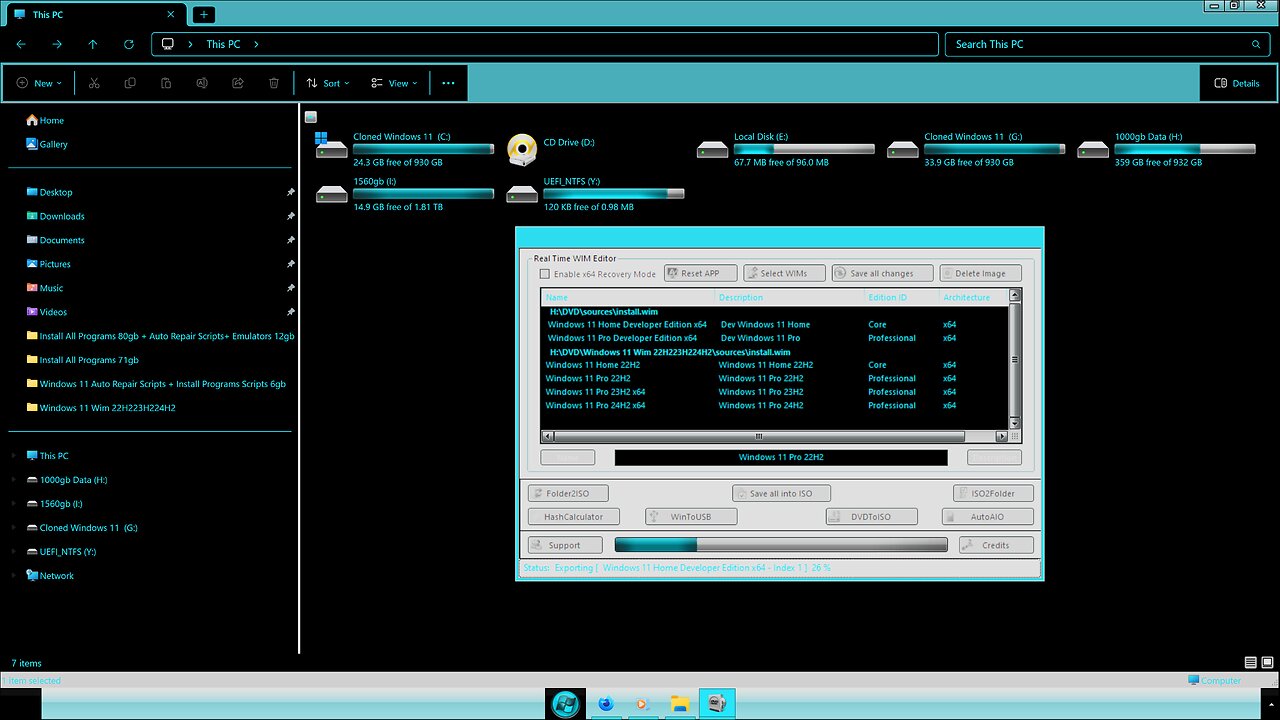Click the Windows Start orb on taskbar
This screenshot has width=1280, height=720.
click(x=565, y=704)
